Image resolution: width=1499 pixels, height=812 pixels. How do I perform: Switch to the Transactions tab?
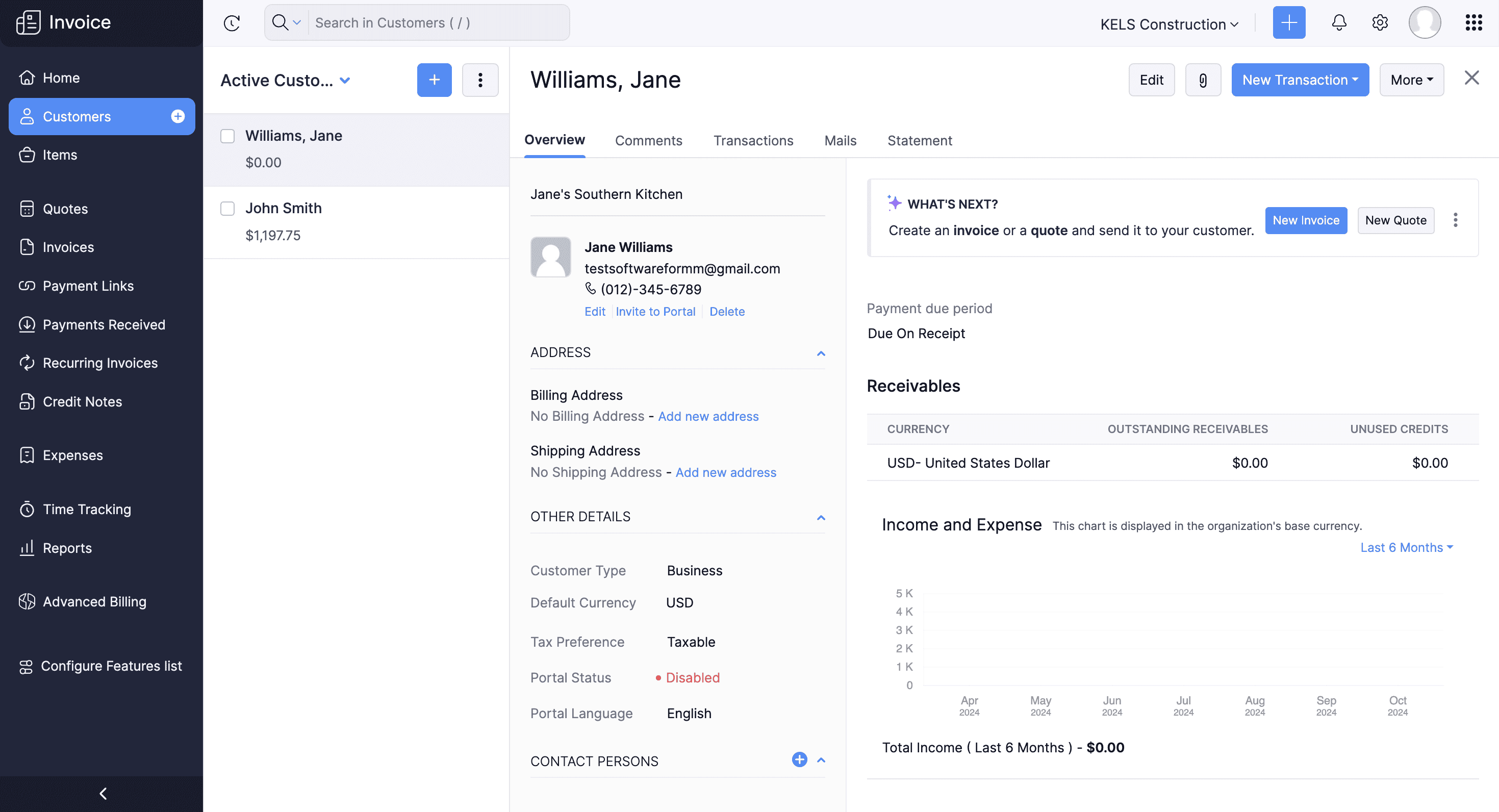pos(753,141)
